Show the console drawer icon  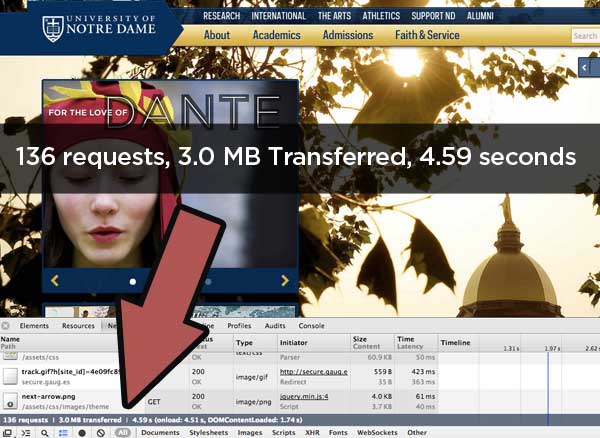(26, 433)
